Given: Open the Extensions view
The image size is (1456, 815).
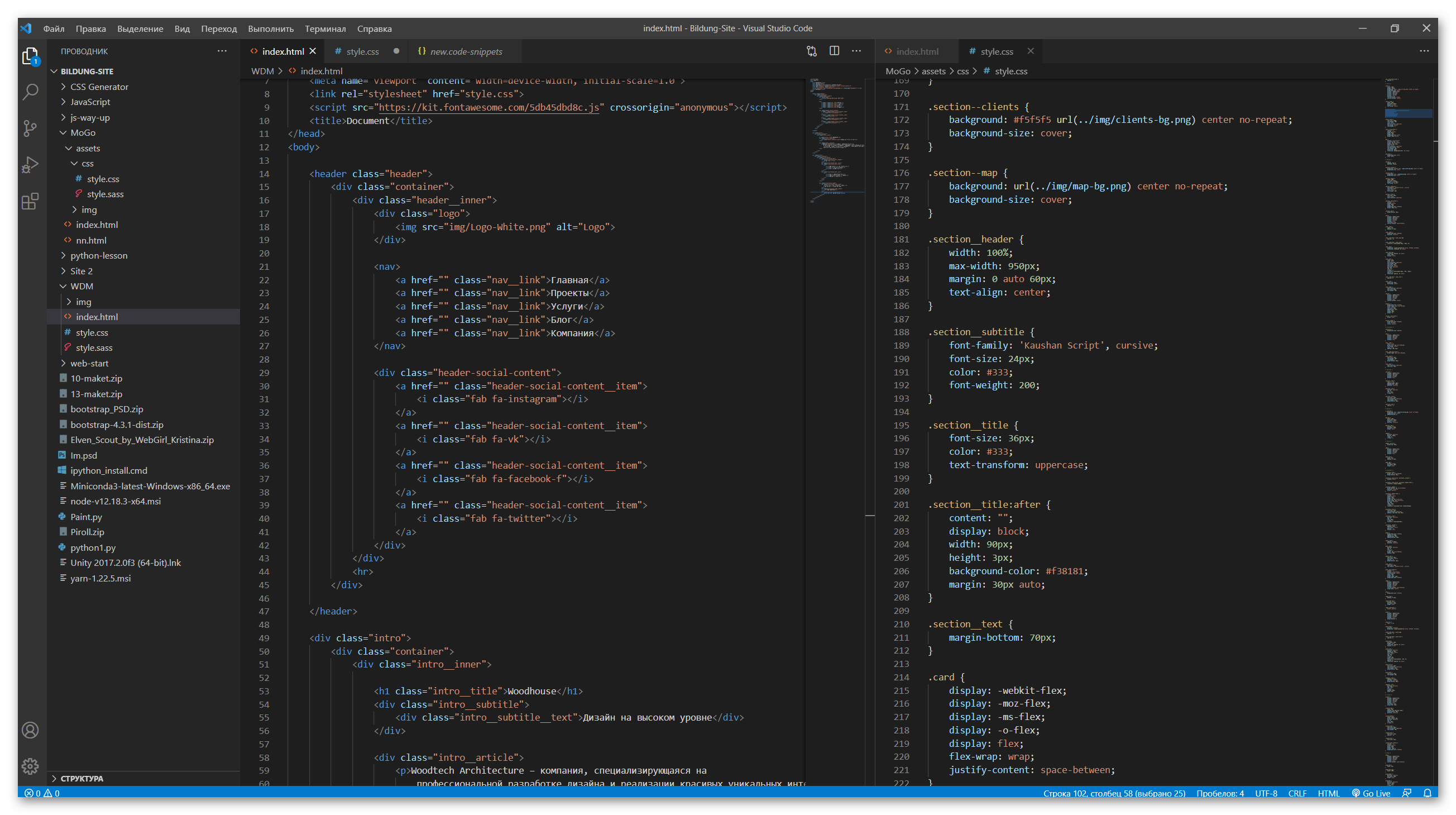Looking at the screenshot, I should pyautogui.click(x=31, y=201).
